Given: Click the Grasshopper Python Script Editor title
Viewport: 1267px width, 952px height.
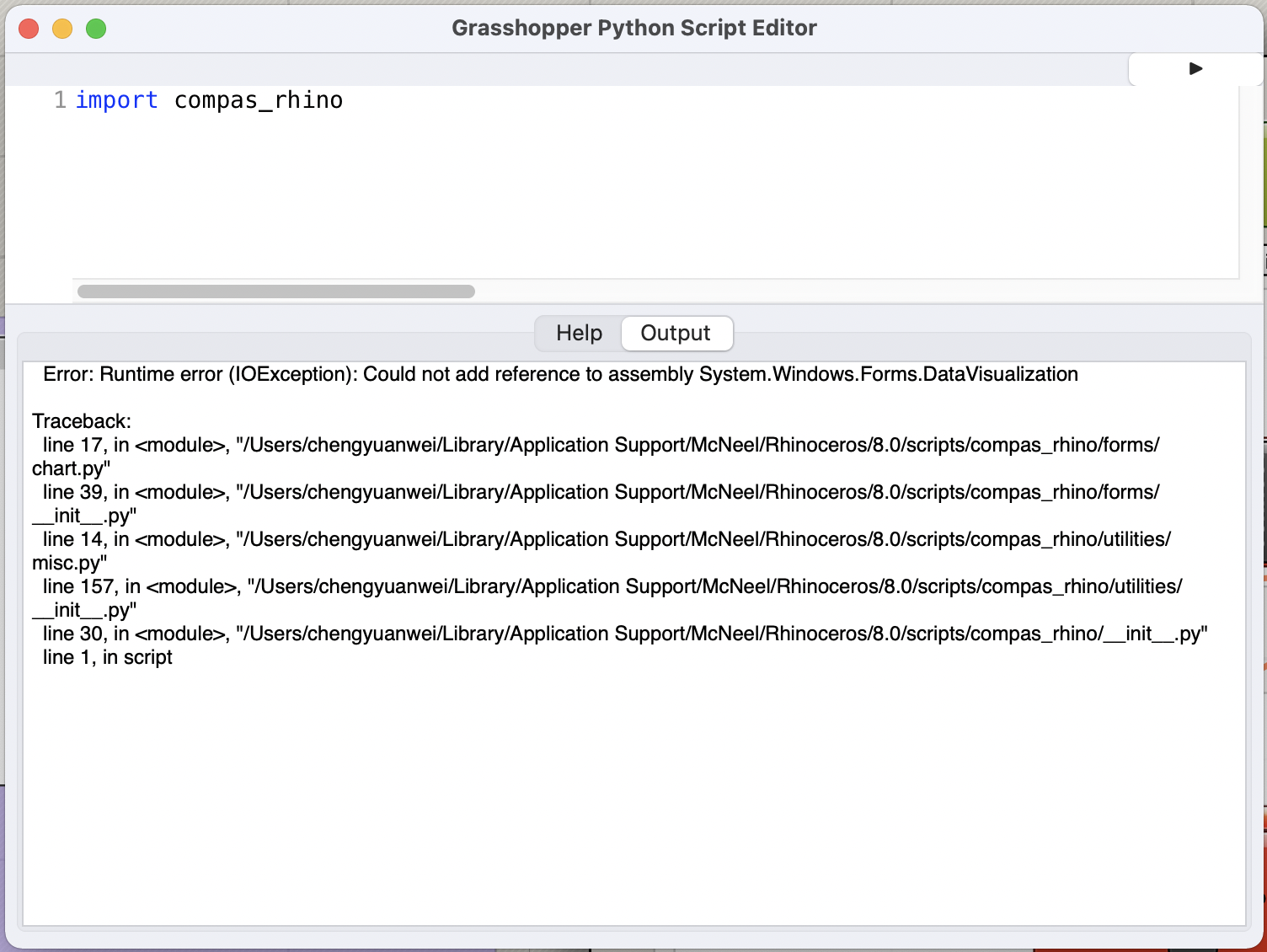Looking at the screenshot, I should pos(633,28).
